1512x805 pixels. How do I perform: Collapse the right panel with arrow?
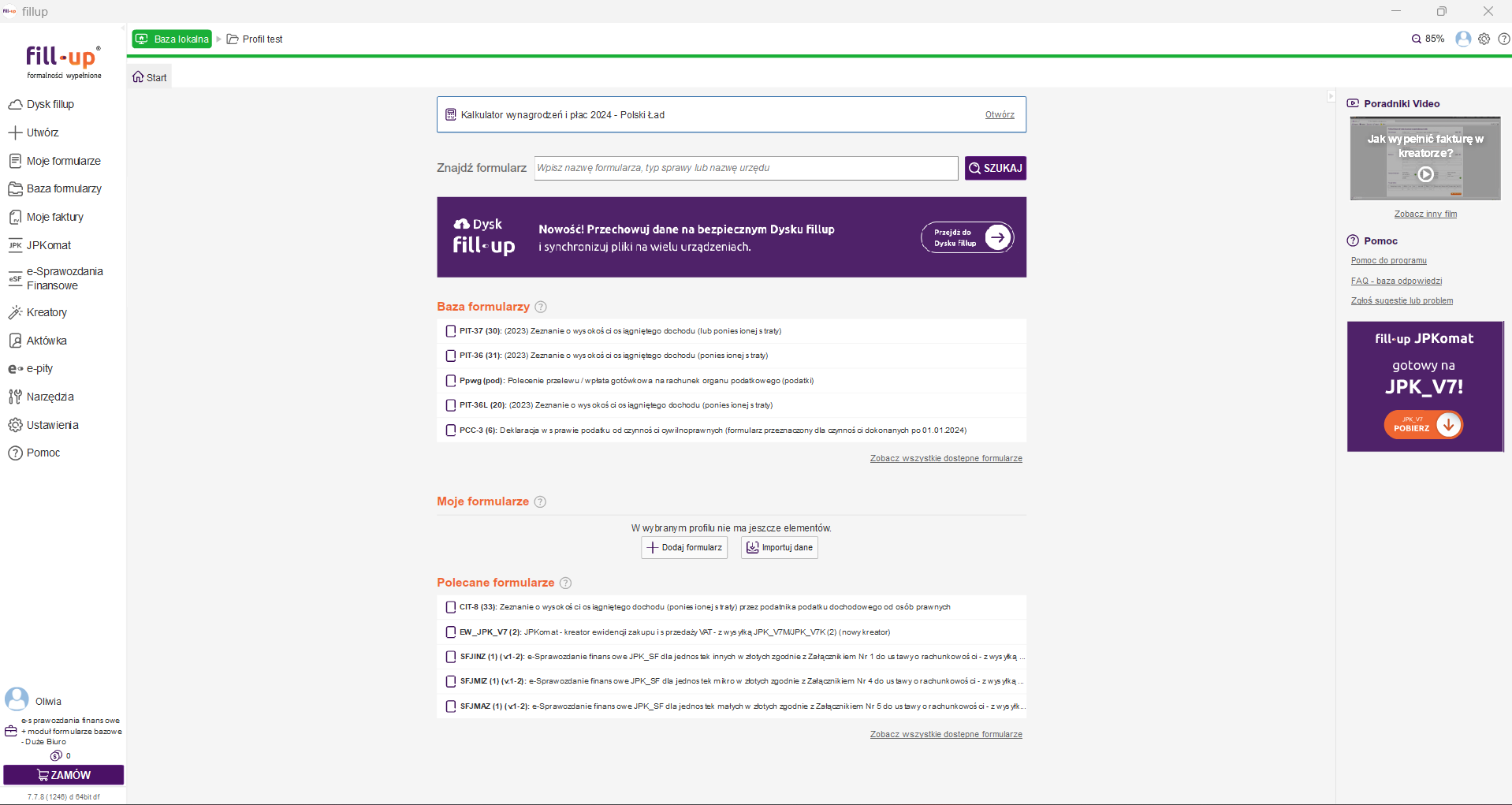[1331, 96]
